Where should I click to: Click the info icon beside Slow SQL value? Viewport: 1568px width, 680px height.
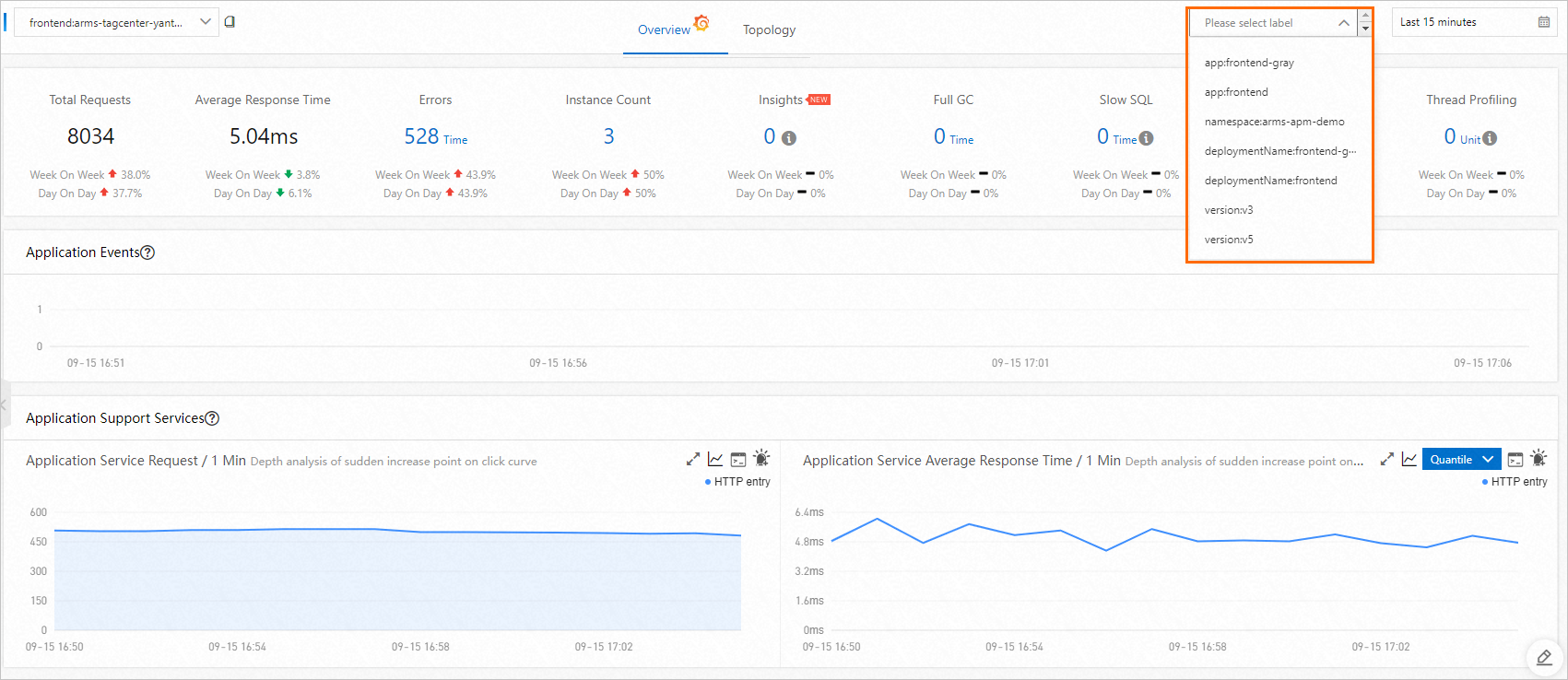pos(1146,138)
